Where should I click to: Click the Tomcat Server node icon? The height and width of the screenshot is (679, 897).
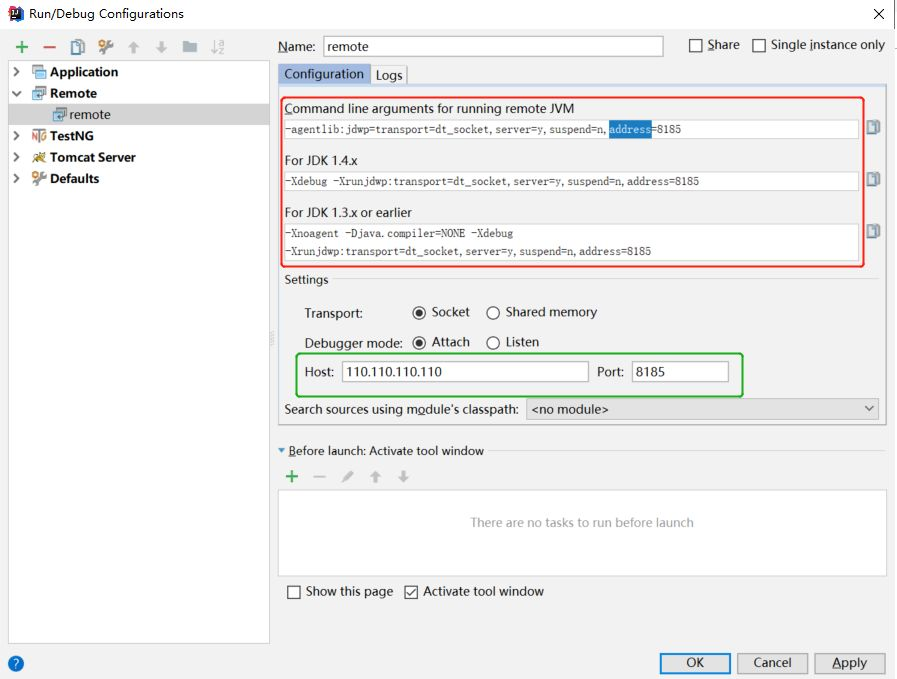tap(39, 157)
